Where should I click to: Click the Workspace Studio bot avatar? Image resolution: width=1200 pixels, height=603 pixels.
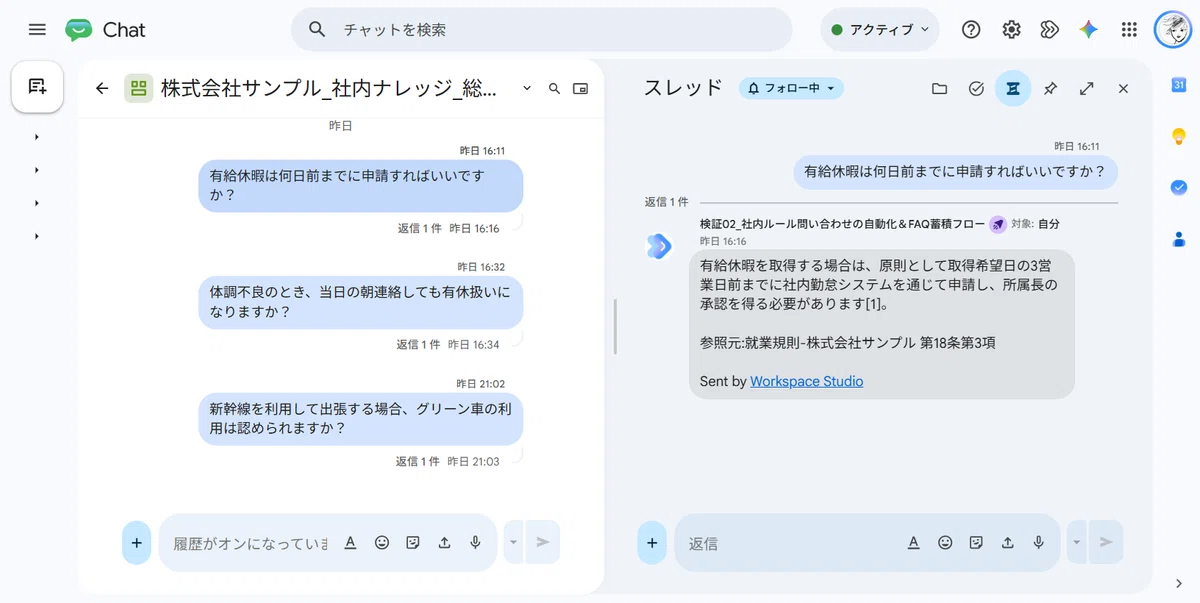point(659,246)
